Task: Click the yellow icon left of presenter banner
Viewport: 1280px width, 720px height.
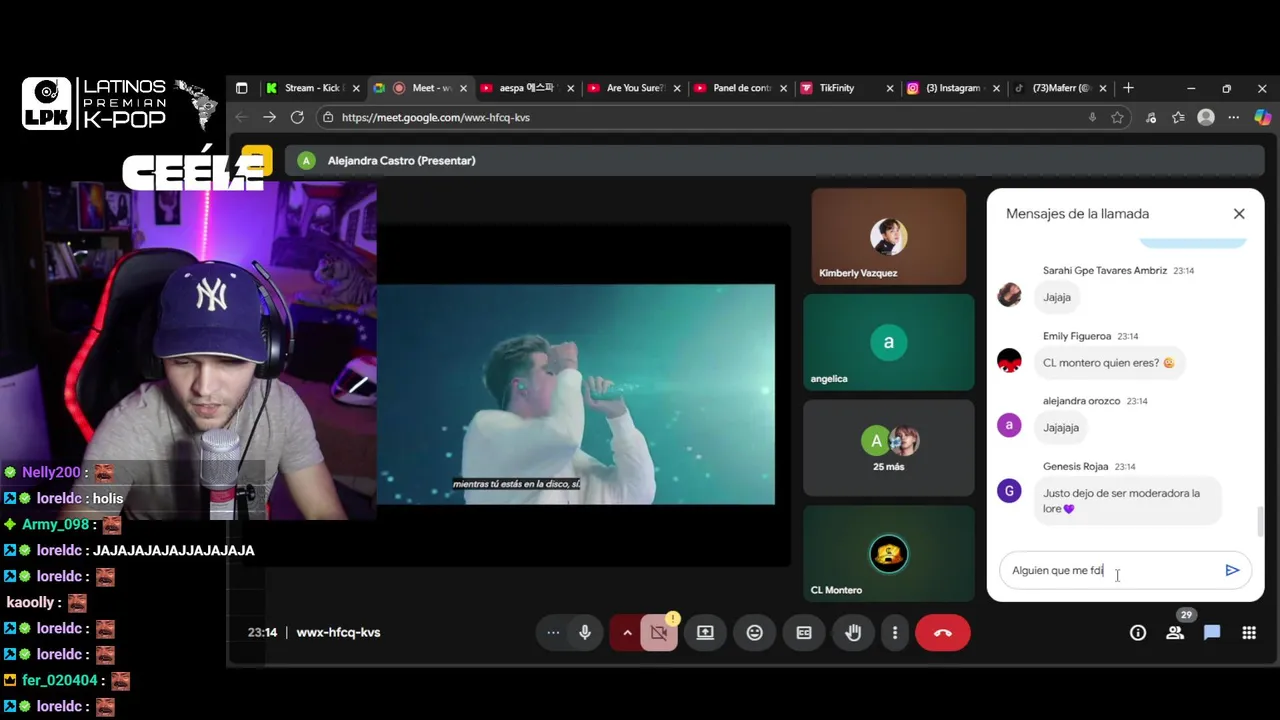Action: pyautogui.click(x=257, y=160)
